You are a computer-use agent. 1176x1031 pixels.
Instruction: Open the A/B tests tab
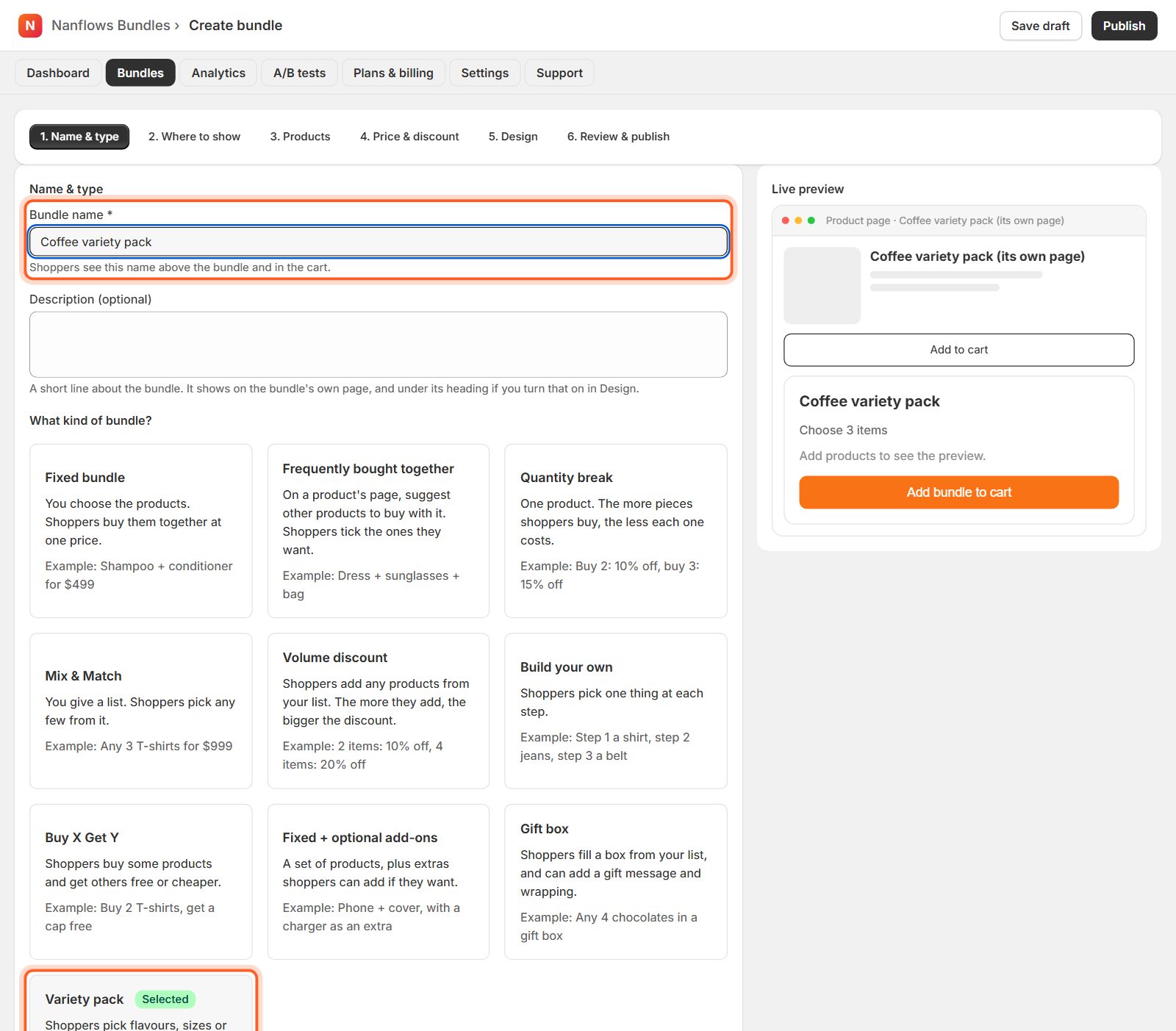[x=299, y=73]
